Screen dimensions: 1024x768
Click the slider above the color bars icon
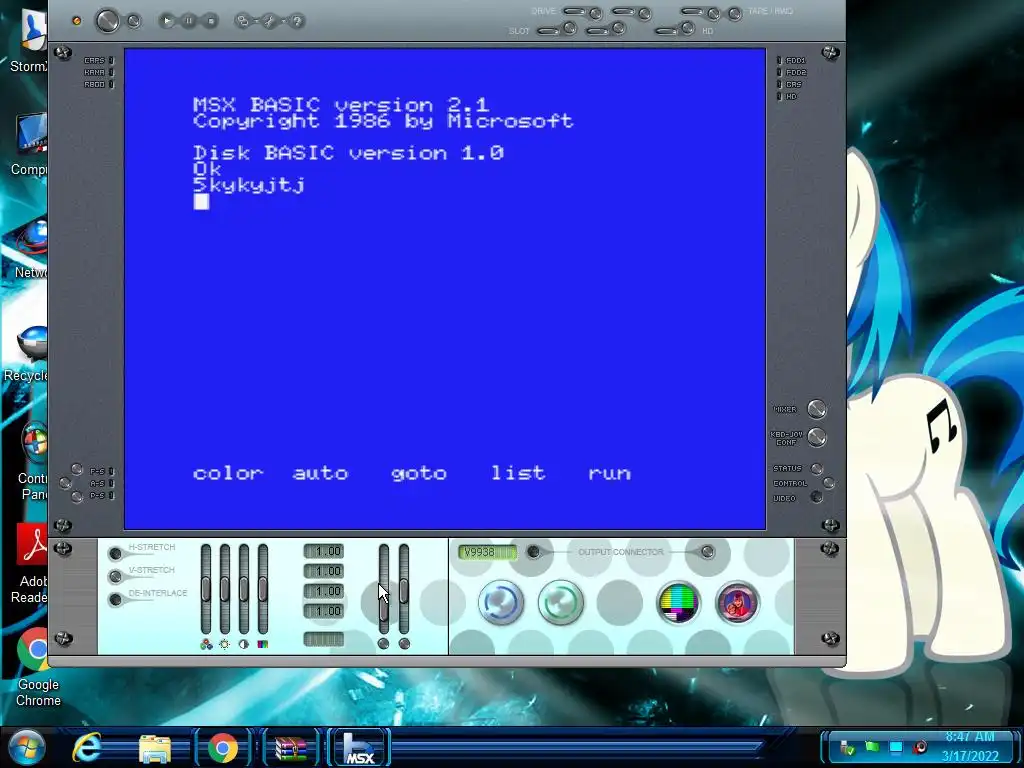coord(263,589)
